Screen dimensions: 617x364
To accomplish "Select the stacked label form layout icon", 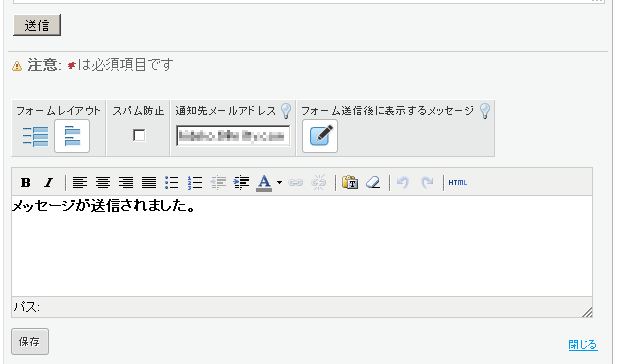I will (x=72, y=136).
